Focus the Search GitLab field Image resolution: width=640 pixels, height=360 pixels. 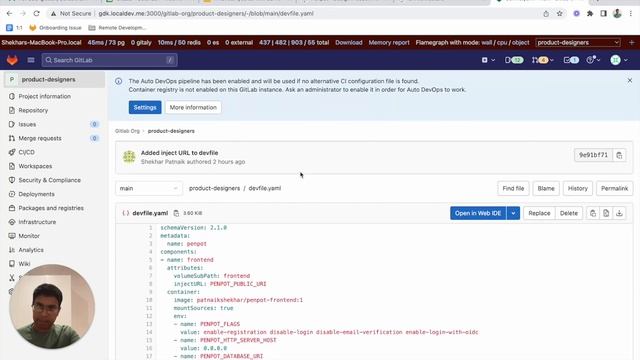[109, 60]
